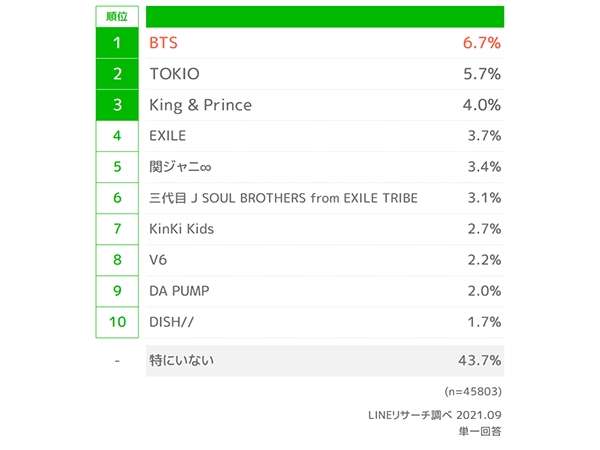This screenshot has width=600, height=450.
Task: Click 三代目 J SOUL BROTHERS row text
Action: [284, 198]
